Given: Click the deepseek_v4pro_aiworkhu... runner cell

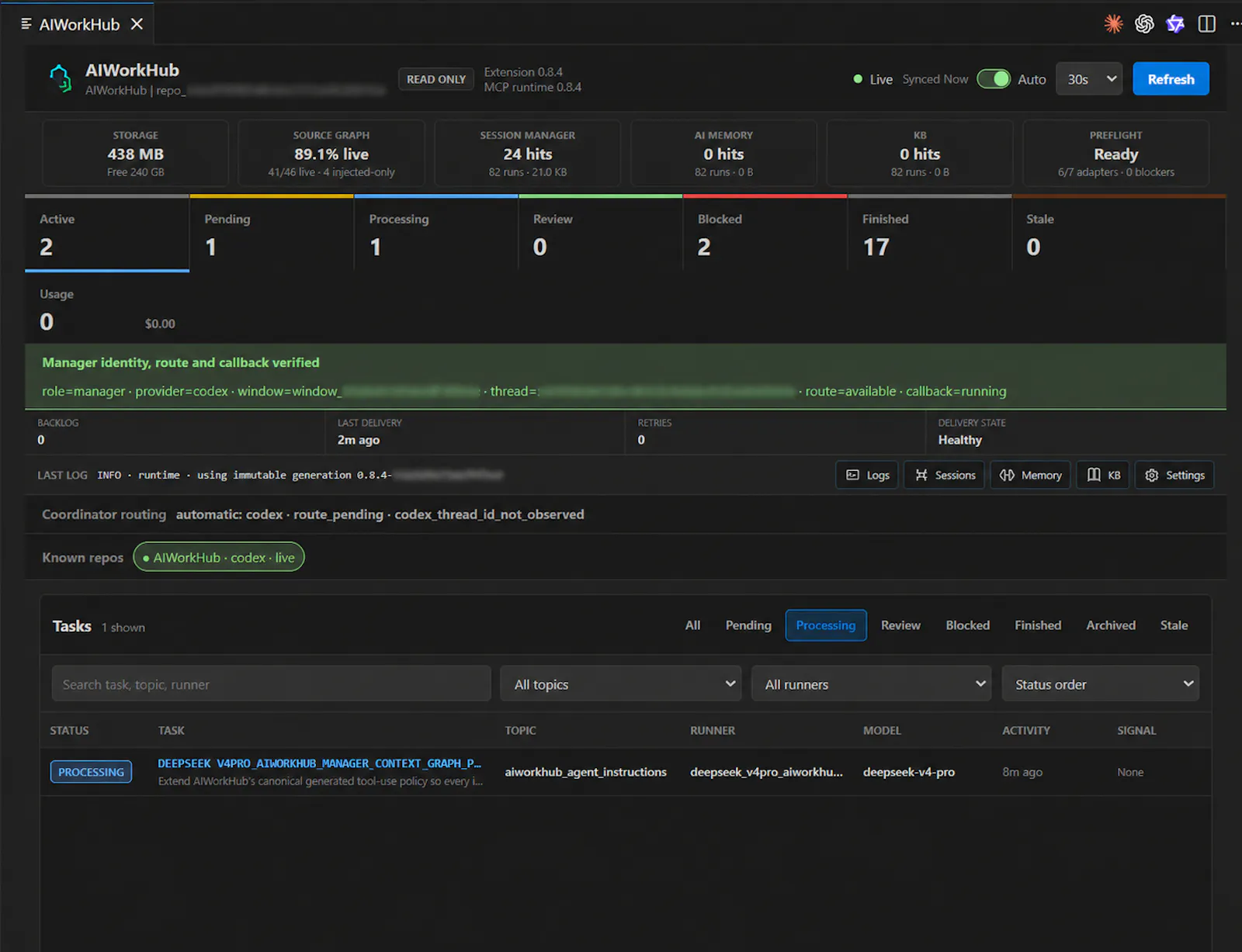Looking at the screenshot, I should coord(766,772).
